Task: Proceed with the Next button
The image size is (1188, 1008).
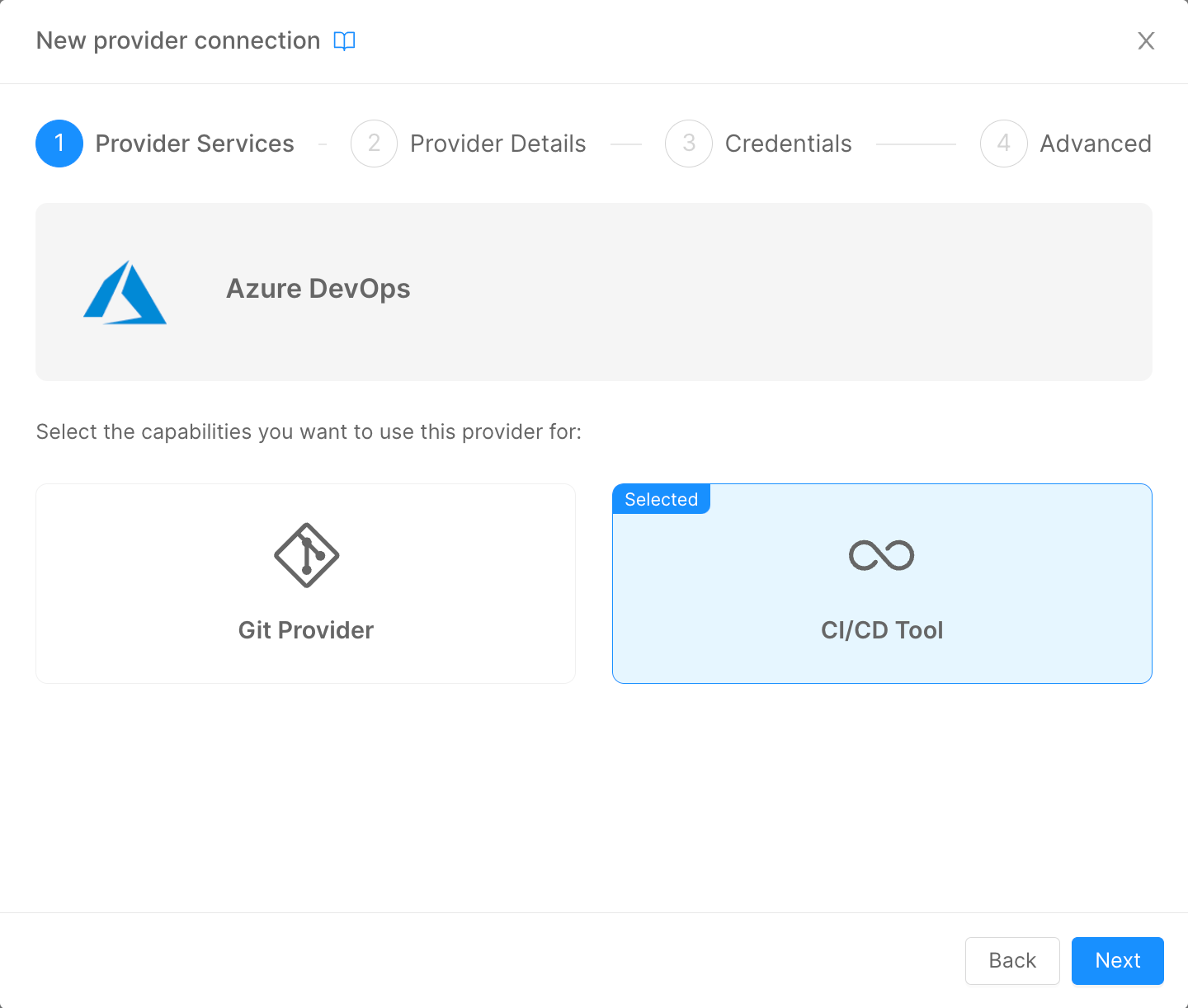Action: (1117, 961)
